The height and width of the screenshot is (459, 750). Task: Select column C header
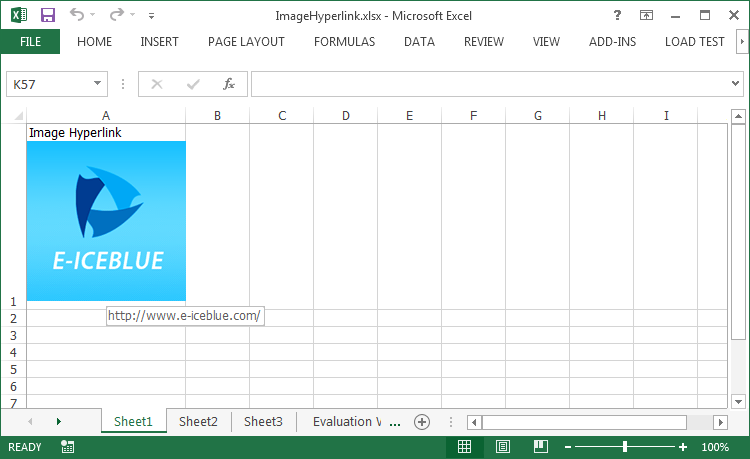[x=282, y=116]
